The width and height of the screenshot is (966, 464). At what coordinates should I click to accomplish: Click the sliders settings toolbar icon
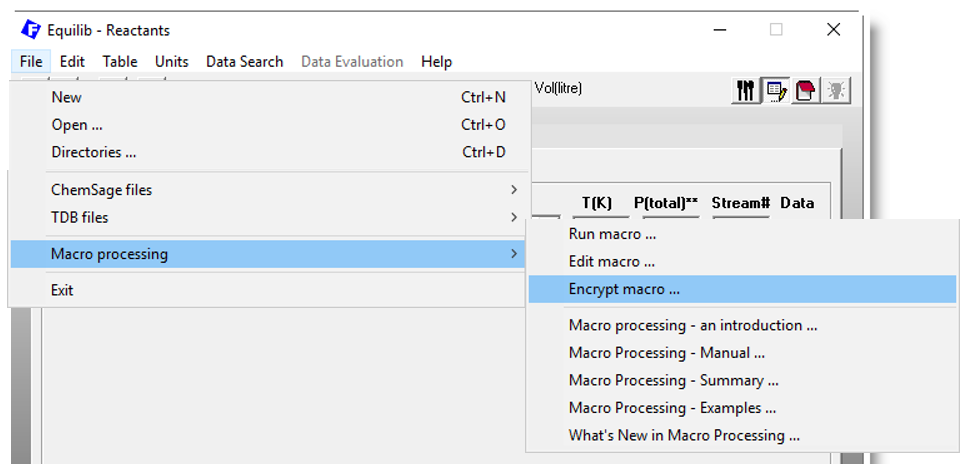pos(745,91)
